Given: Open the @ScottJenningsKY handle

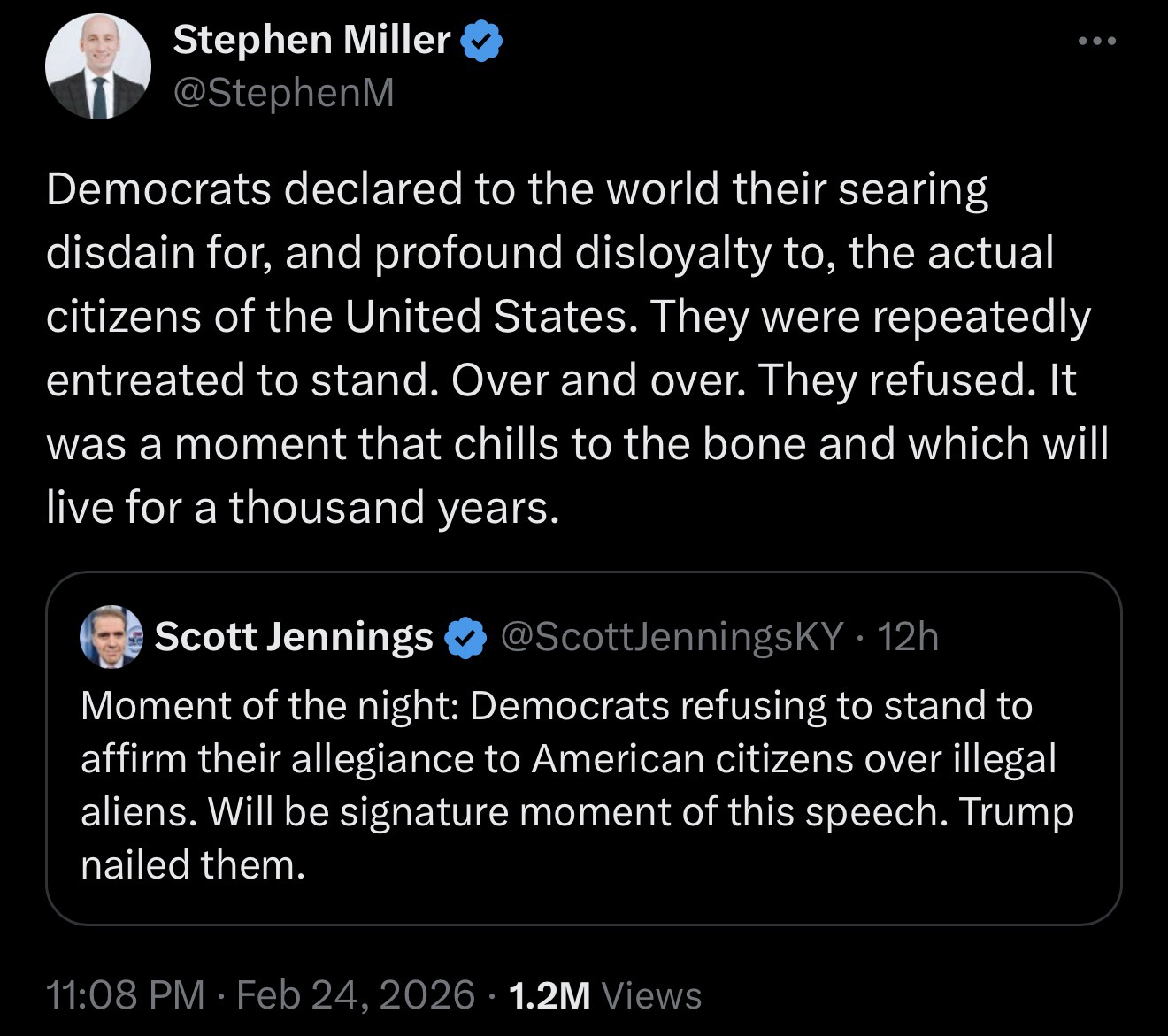Looking at the screenshot, I should coord(672,636).
